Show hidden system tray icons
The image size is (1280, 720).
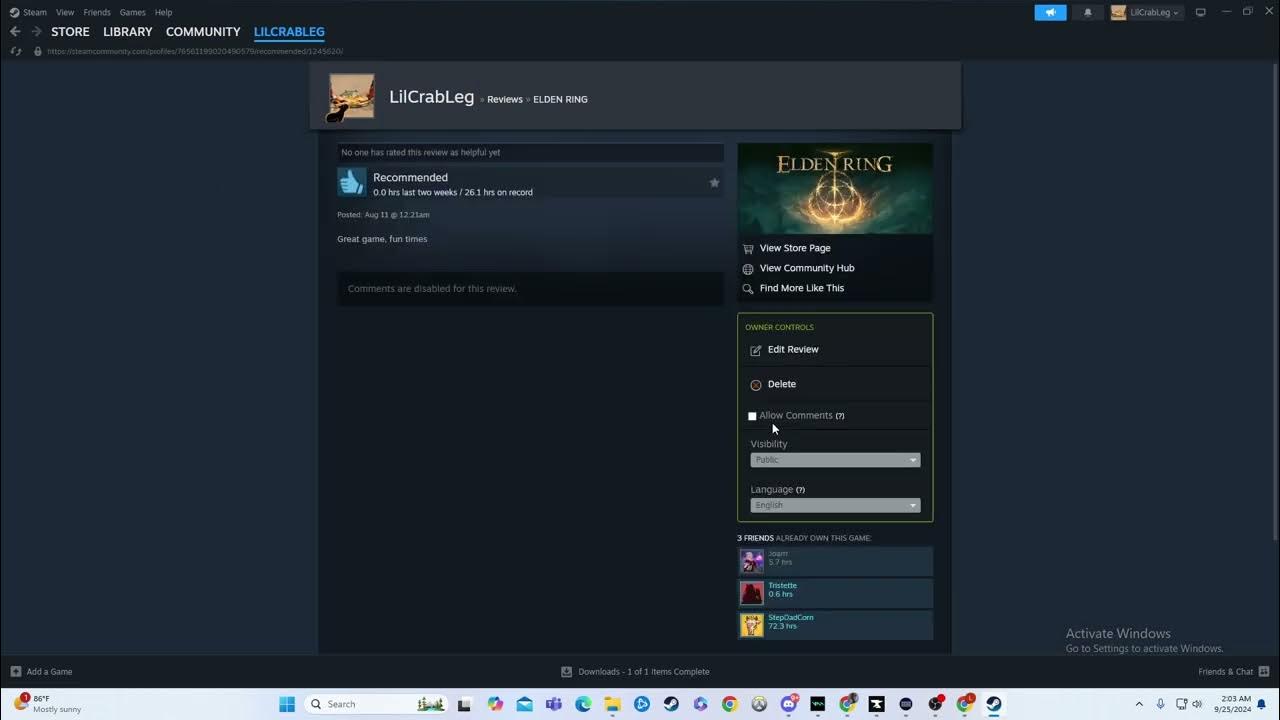[1139, 704]
